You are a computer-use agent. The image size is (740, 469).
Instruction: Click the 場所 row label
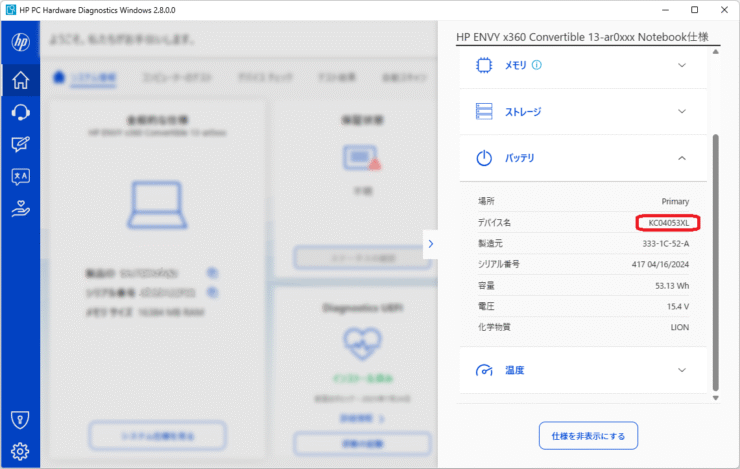click(x=486, y=201)
